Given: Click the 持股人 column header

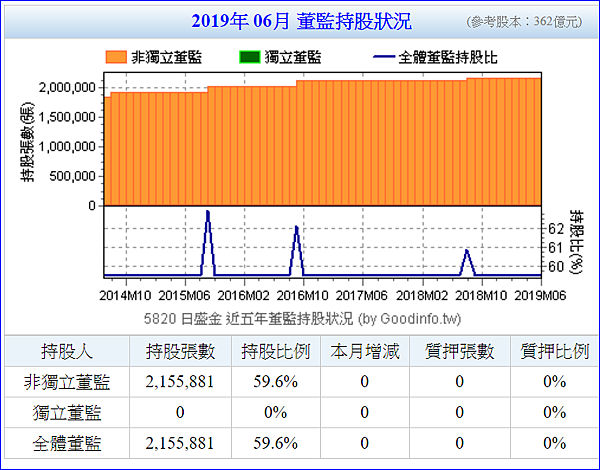Looking at the screenshot, I should point(67,351).
